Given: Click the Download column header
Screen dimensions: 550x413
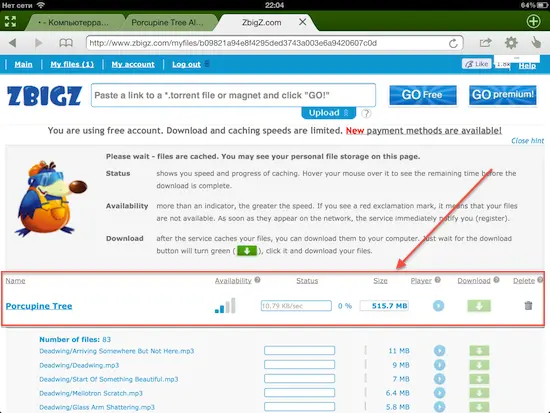Looking at the screenshot, I should 474,281.
